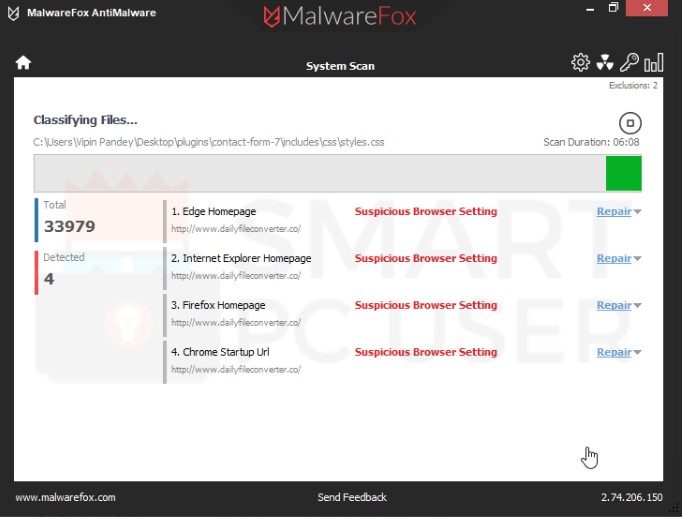The height and width of the screenshot is (517, 682).
Task: Select the 2. Internet Explorer Homepage row
Action: pyautogui.click(x=402, y=268)
